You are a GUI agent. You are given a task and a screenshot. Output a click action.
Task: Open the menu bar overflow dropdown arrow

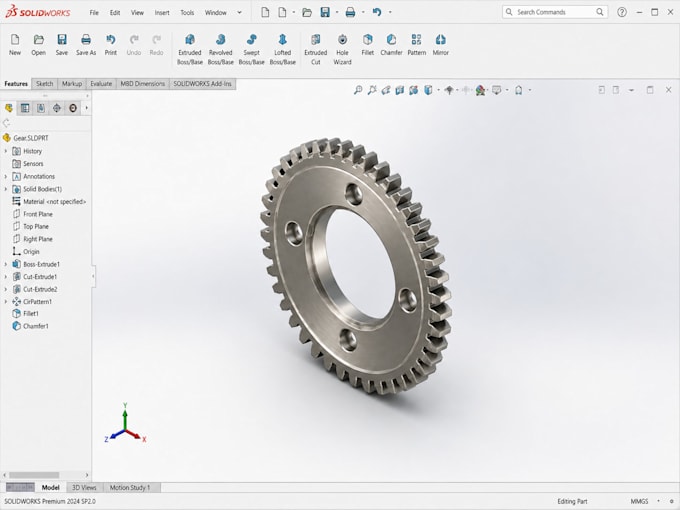point(239,13)
